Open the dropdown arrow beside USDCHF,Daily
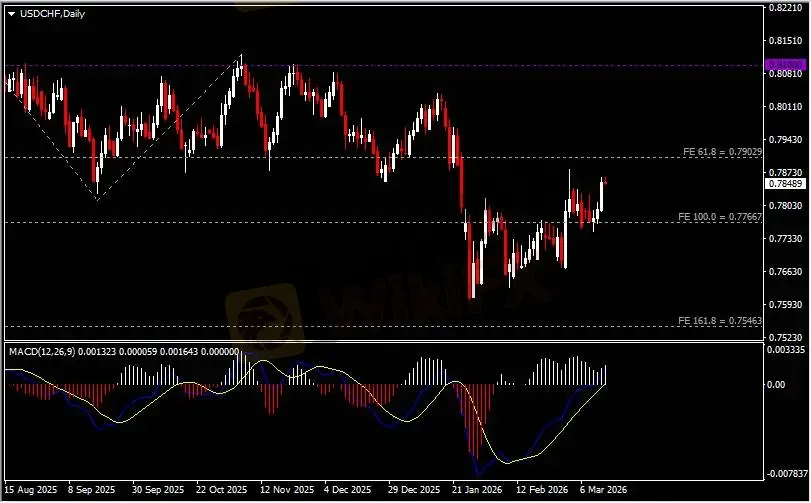811x503 pixels. 11,14
